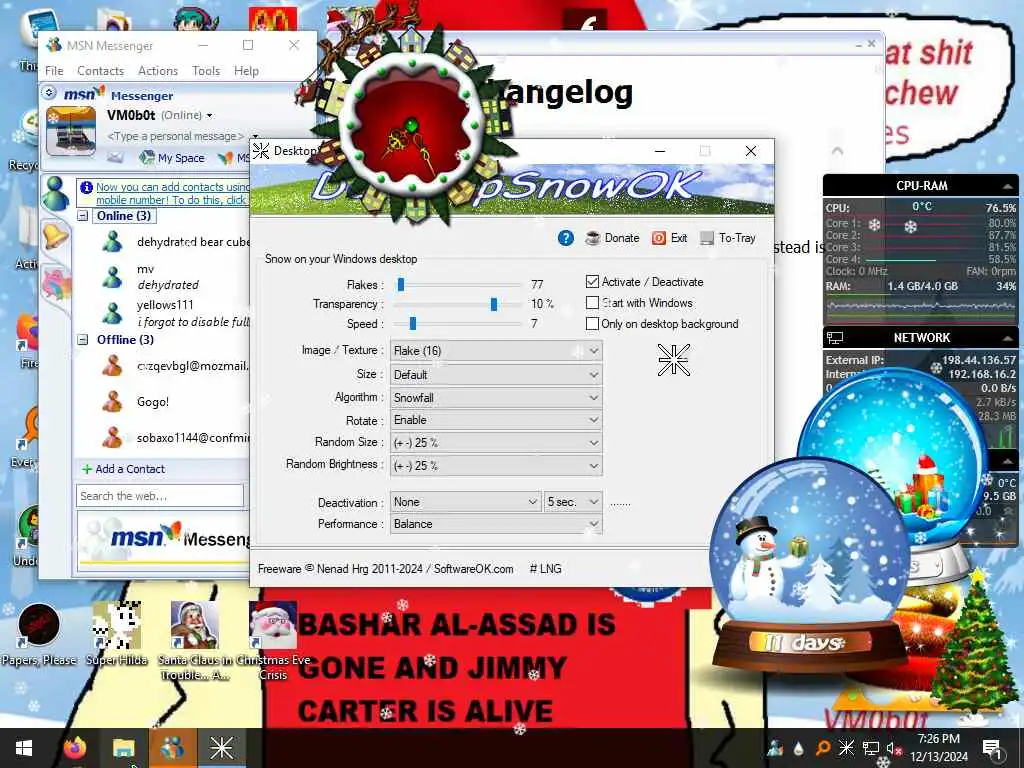Select the yellow bell alerts tab icon

(x=56, y=234)
